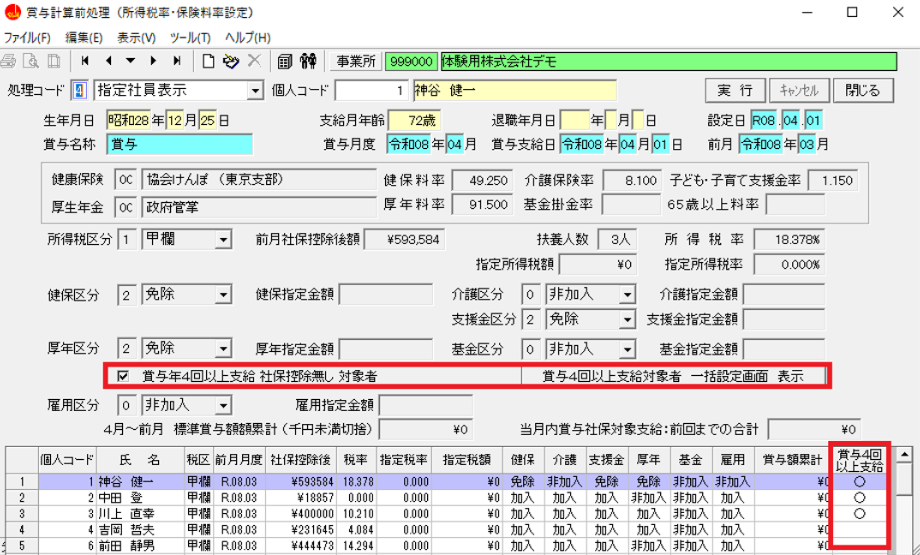The image size is (920, 555).
Task: Expand the 処理コード 指定社員表示 dropdown
Action: (254, 91)
